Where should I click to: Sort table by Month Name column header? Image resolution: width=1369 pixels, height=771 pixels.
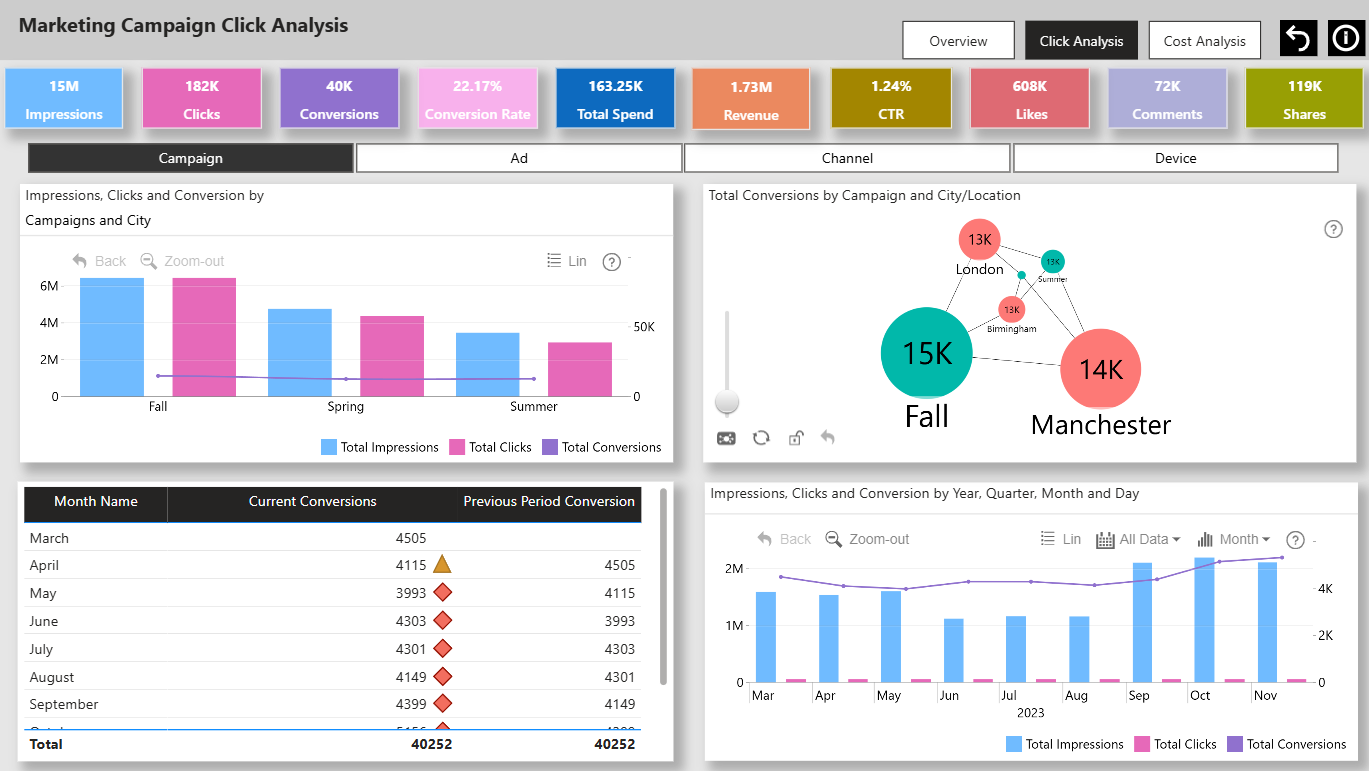pos(96,502)
